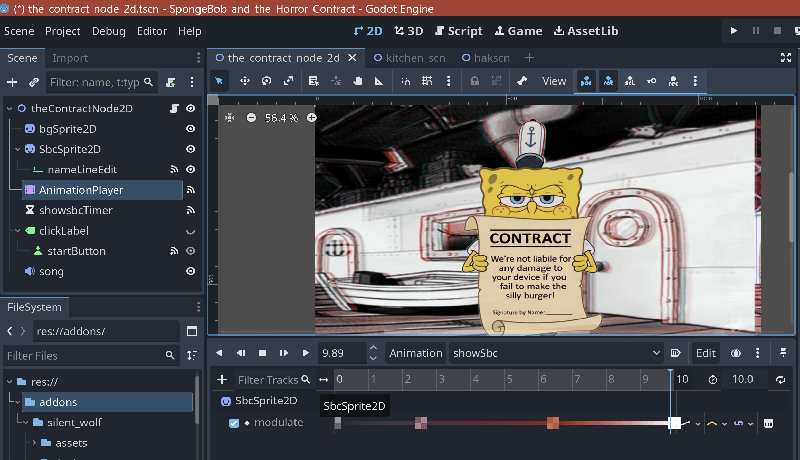800x460 pixels.
Task: Toggle visibility of bgSprite2D
Action: [x=190, y=129]
